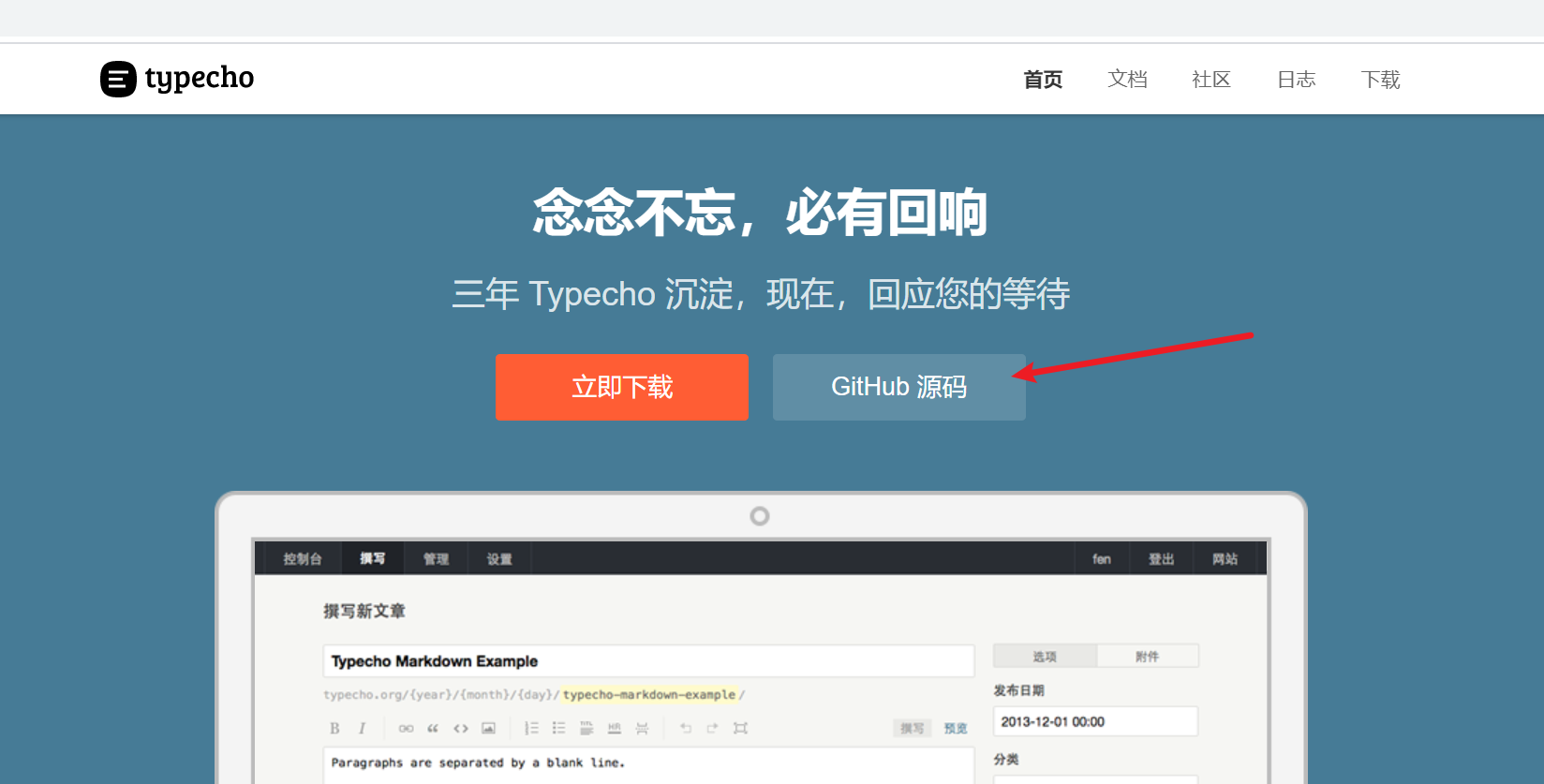The image size is (1544, 784).
Task: Select the ordered list icon
Action: tap(531, 728)
